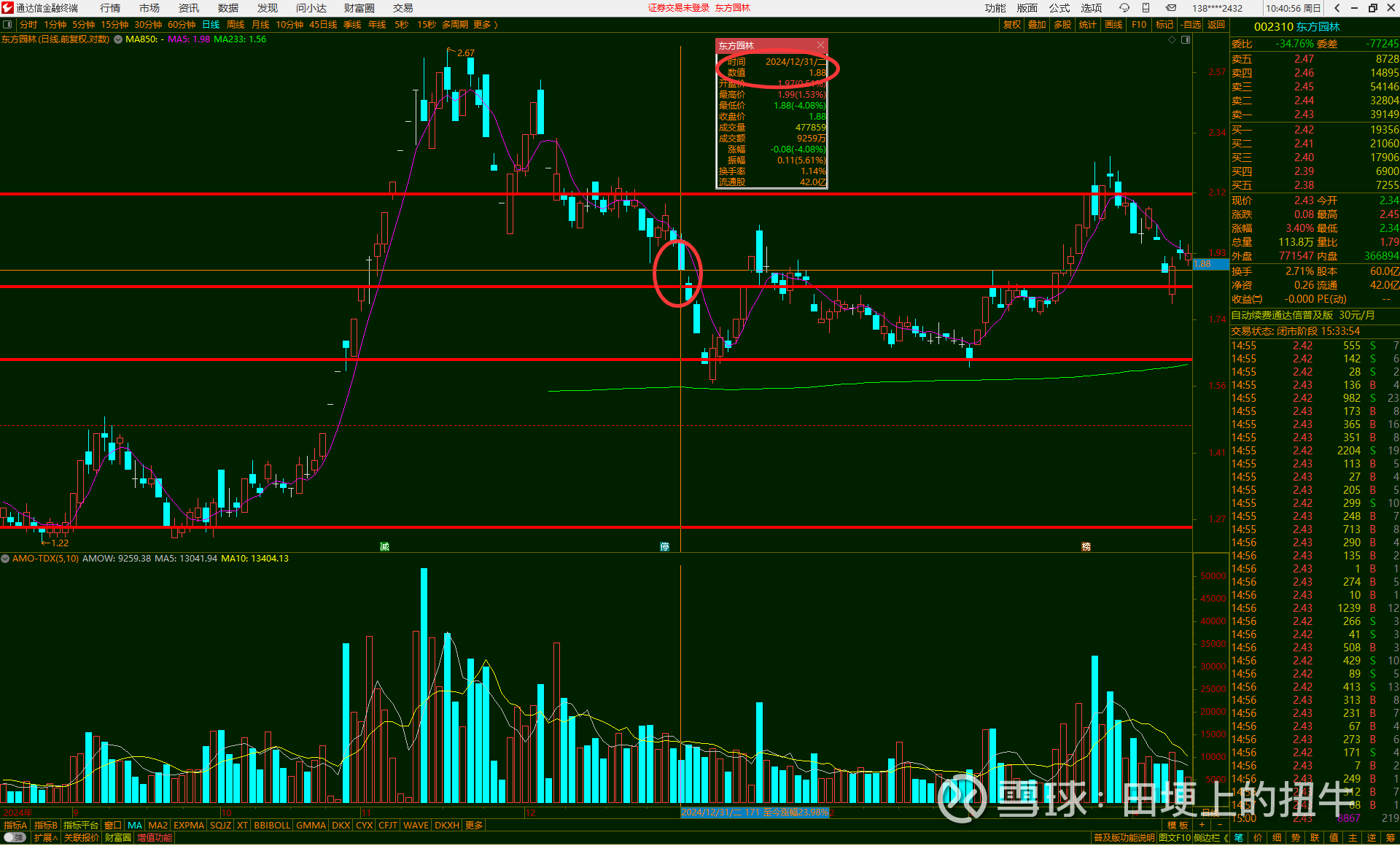Expand the 更多 timeframe periods list

pos(486,25)
